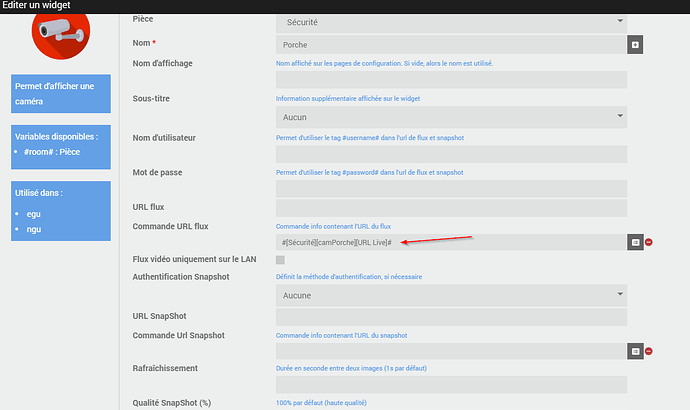
Task: Focus the Nom d'affichage text field
Action: pos(451,80)
